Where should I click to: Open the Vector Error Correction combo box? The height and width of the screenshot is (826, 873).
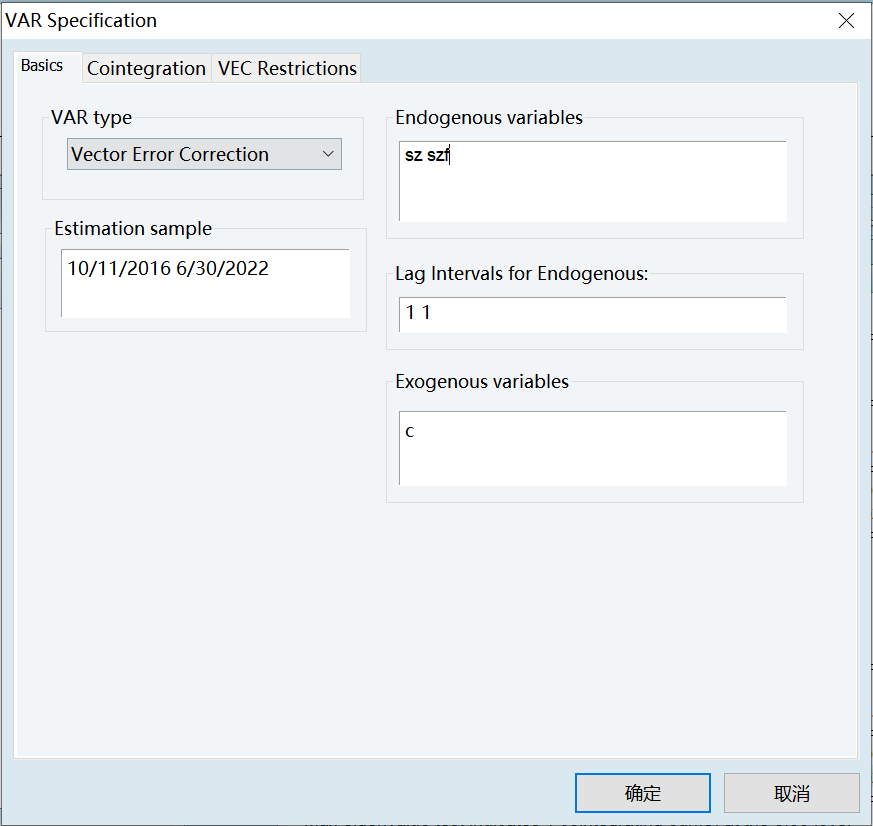pyautogui.click(x=190, y=154)
